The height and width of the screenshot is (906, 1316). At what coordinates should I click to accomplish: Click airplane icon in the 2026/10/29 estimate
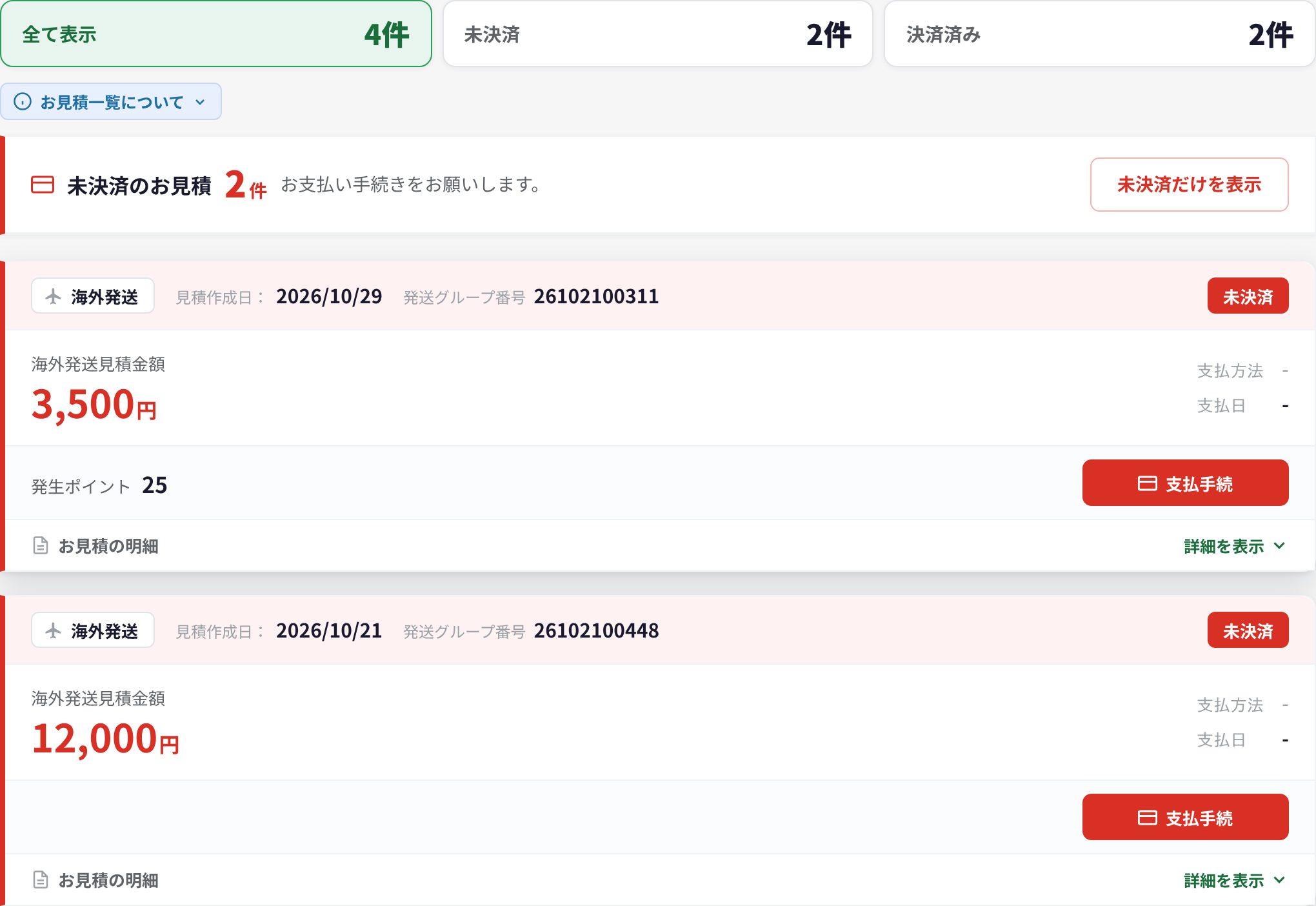(54, 296)
